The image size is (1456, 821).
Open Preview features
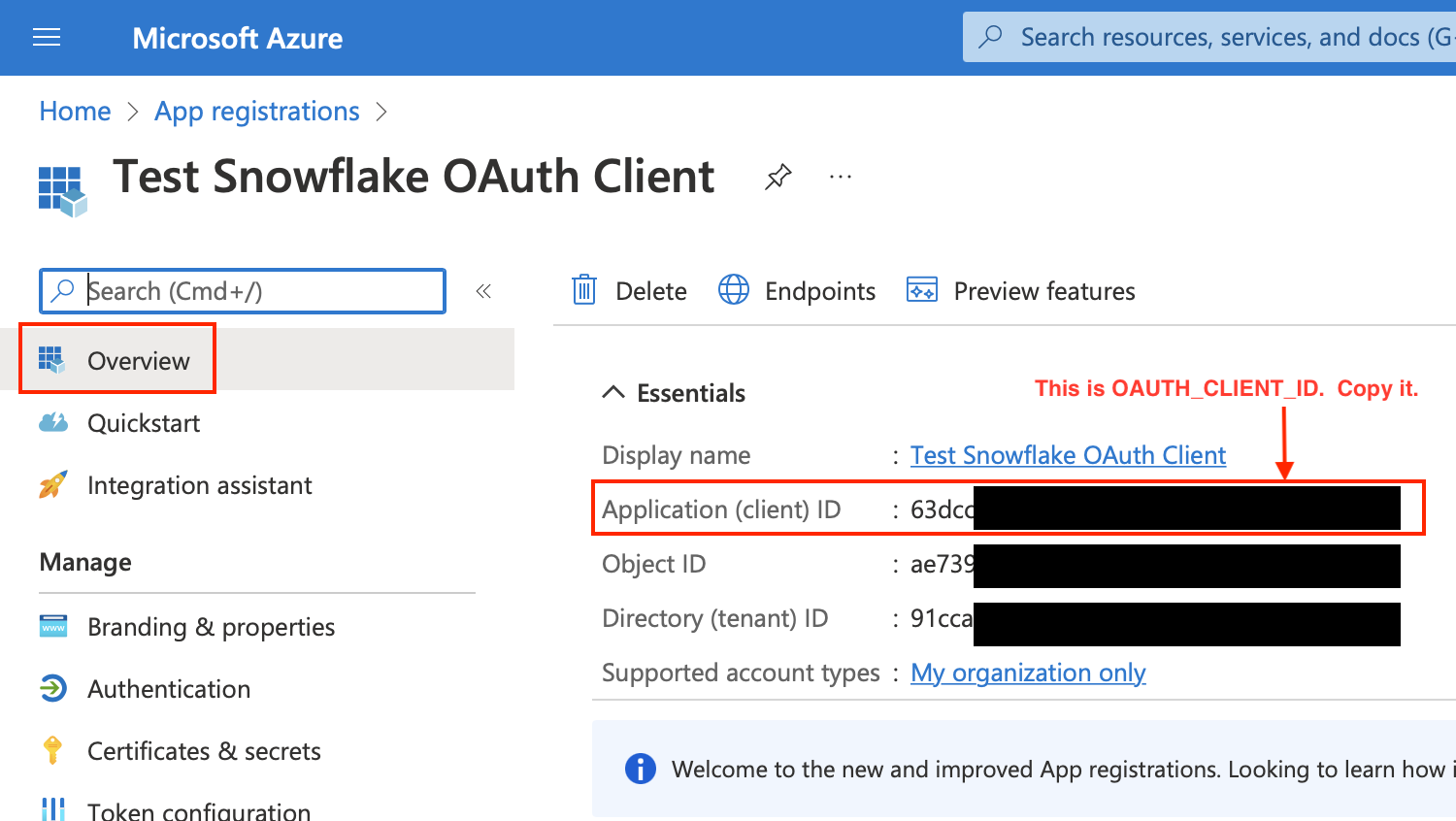click(x=1043, y=290)
